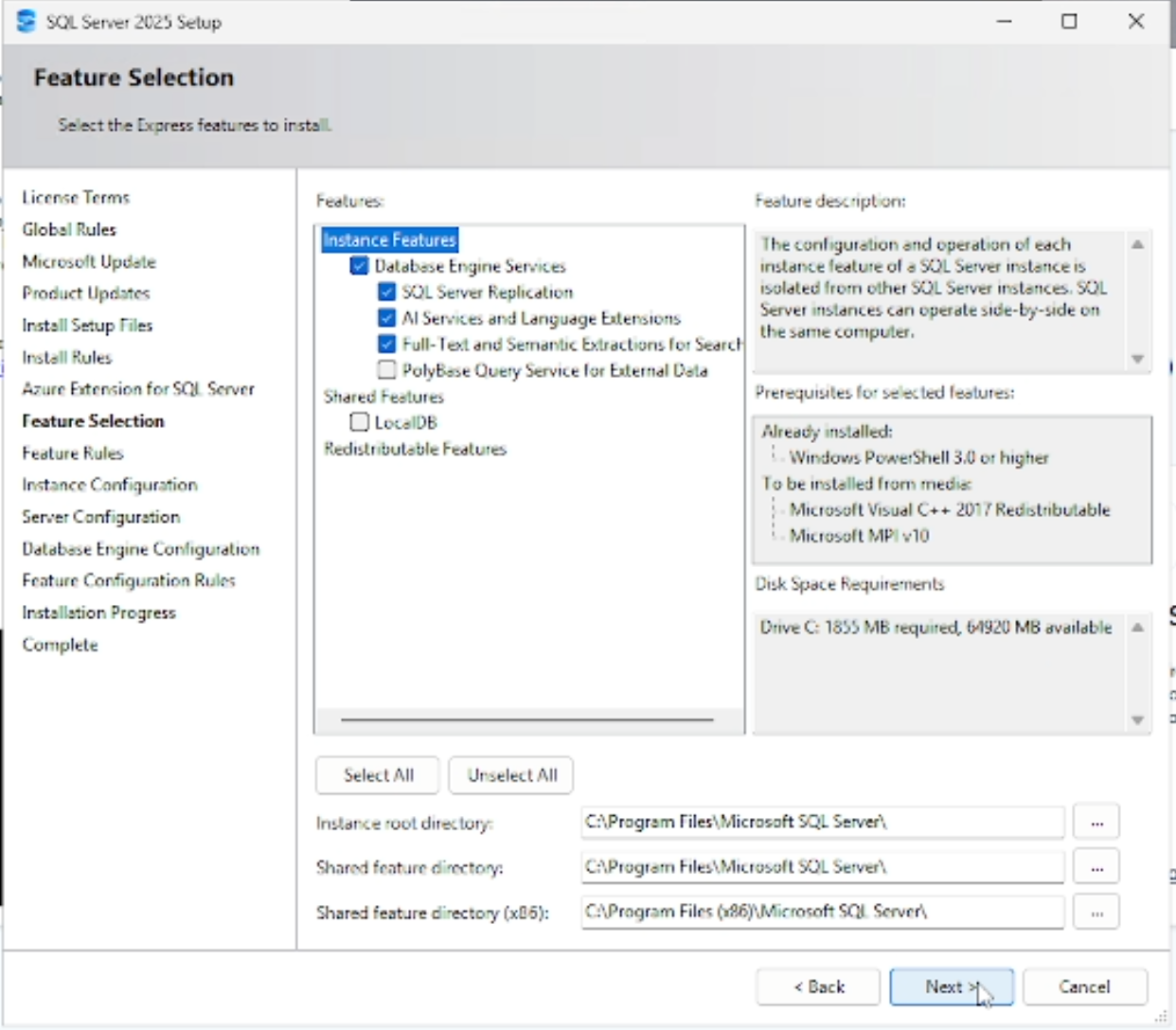This screenshot has width=1176, height=1030.
Task: Select Instance Configuration in the sidebar
Action: 109,485
